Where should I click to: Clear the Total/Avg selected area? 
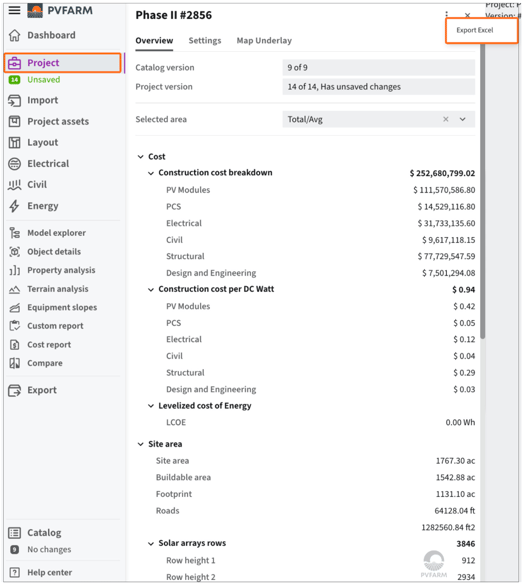pos(446,119)
